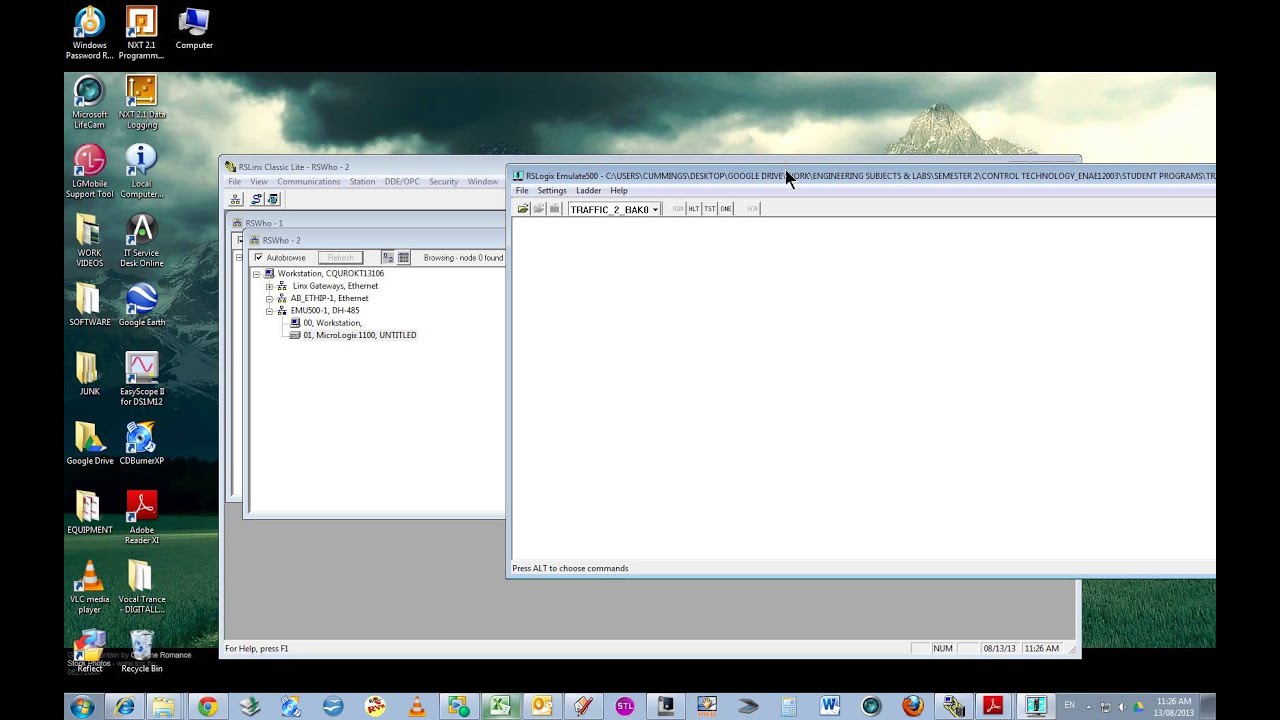
Task: Click RSWho - 1 window title
Action: [264, 223]
